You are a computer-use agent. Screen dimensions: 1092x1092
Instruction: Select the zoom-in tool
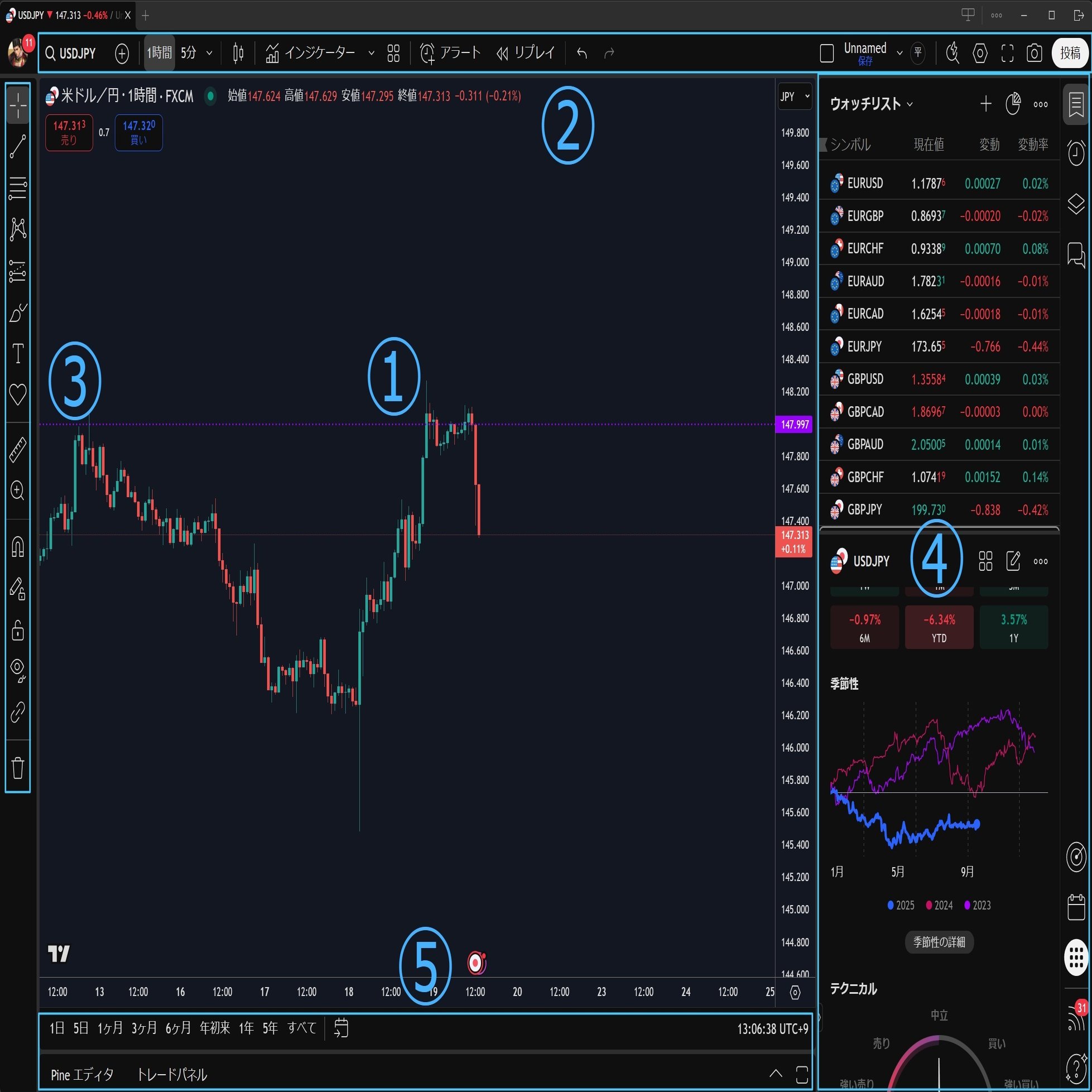click(x=17, y=492)
